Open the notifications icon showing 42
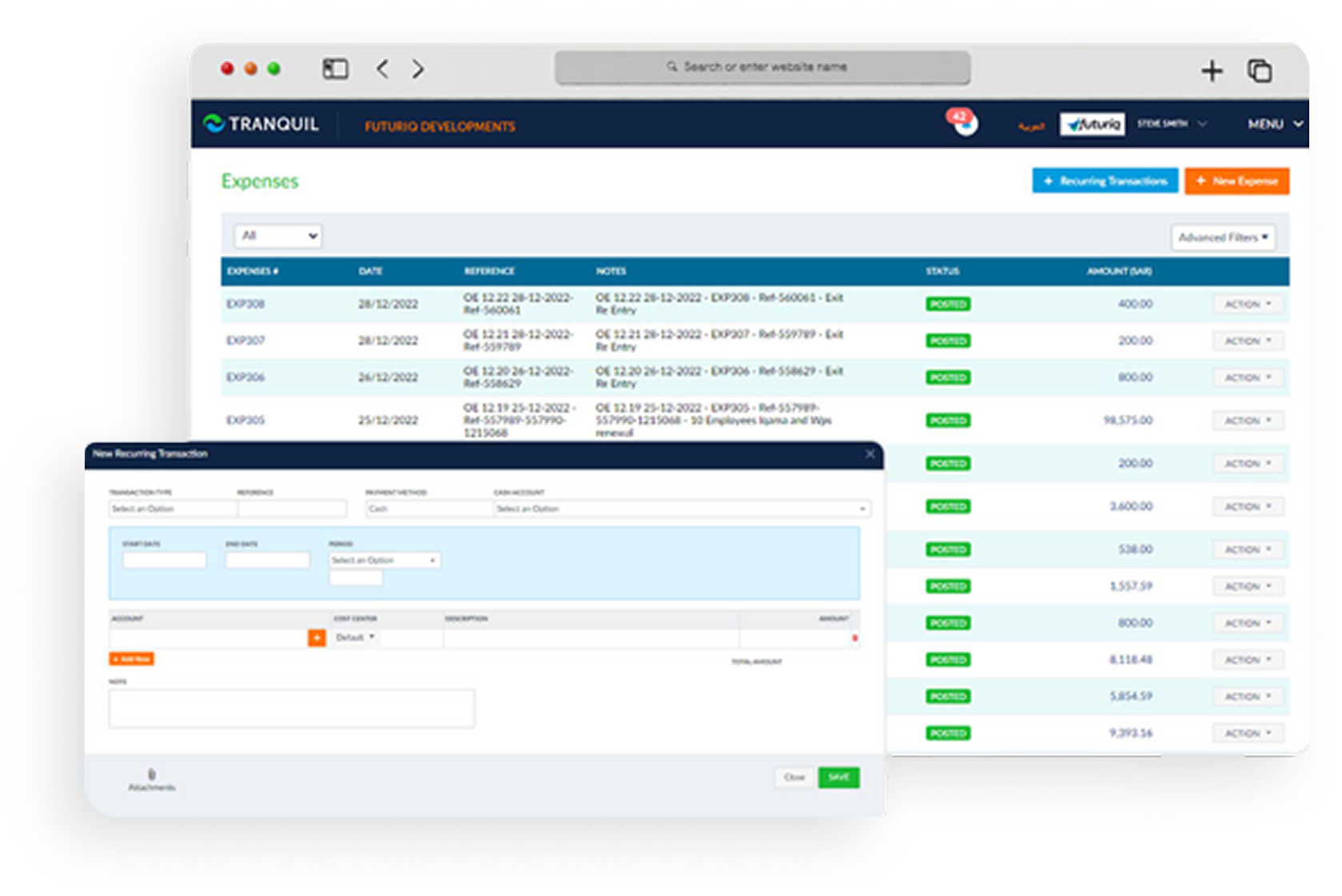The width and height of the screenshot is (1342, 896). pyautogui.click(x=965, y=123)
